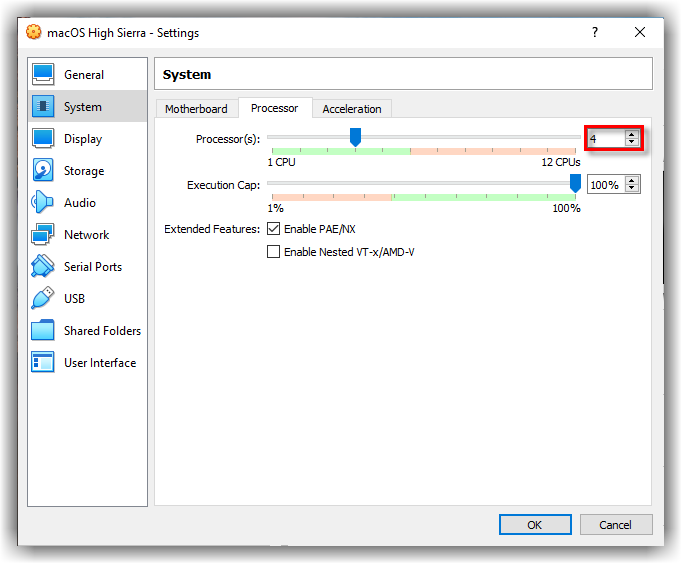682x564 pixels.
Task: Open the USB settings icon
Action: 43,299
